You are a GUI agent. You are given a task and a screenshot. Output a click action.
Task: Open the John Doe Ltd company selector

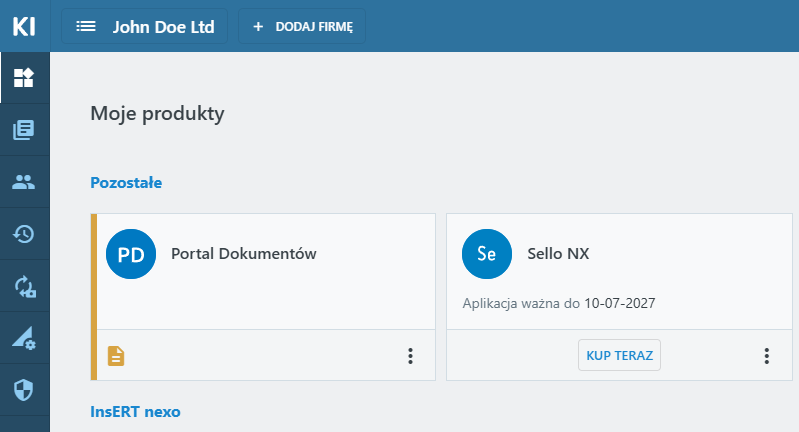point(145,27)
